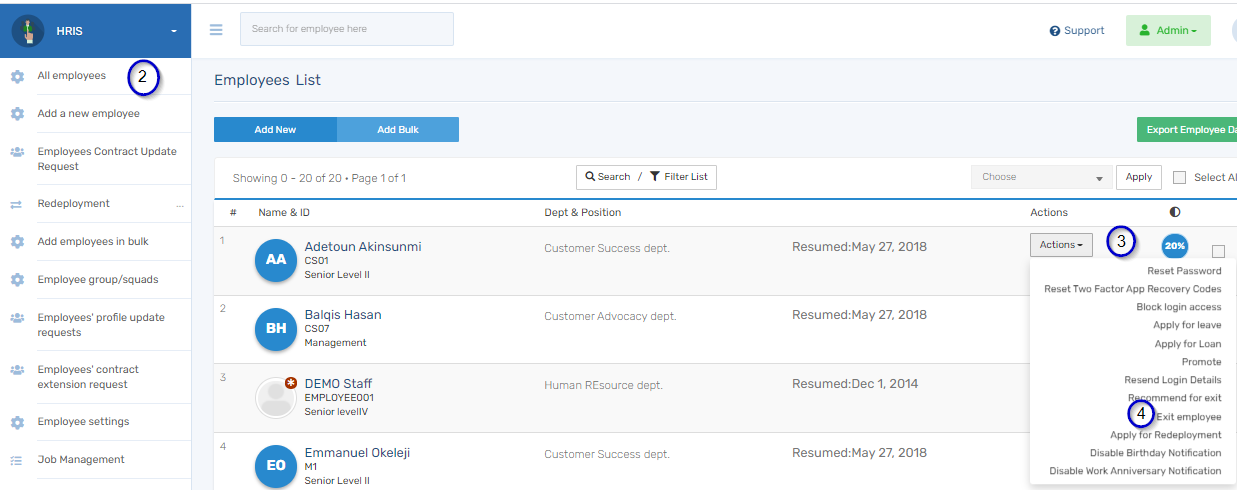Expand the Choose bulk action dropdown
The width and height of the screenshot is (1237, 490).
(x=1041, y=177)
